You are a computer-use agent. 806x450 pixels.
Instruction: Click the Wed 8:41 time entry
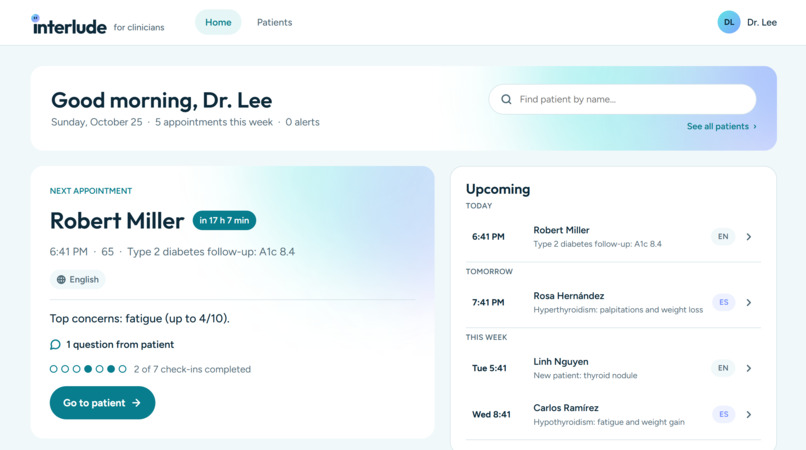click(x=491, y=415)
